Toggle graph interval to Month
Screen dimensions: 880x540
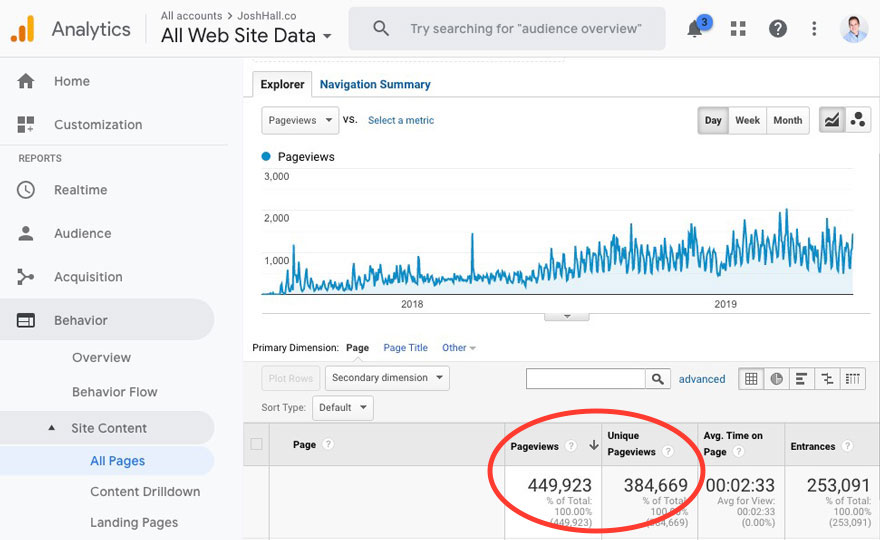click(x=787, y=120)
